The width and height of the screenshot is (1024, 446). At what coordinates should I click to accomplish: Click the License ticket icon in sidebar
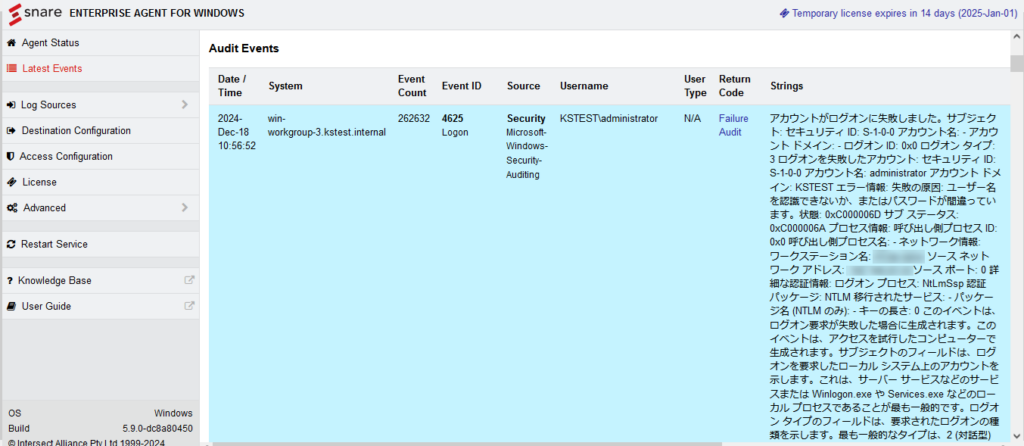point(11,182)
